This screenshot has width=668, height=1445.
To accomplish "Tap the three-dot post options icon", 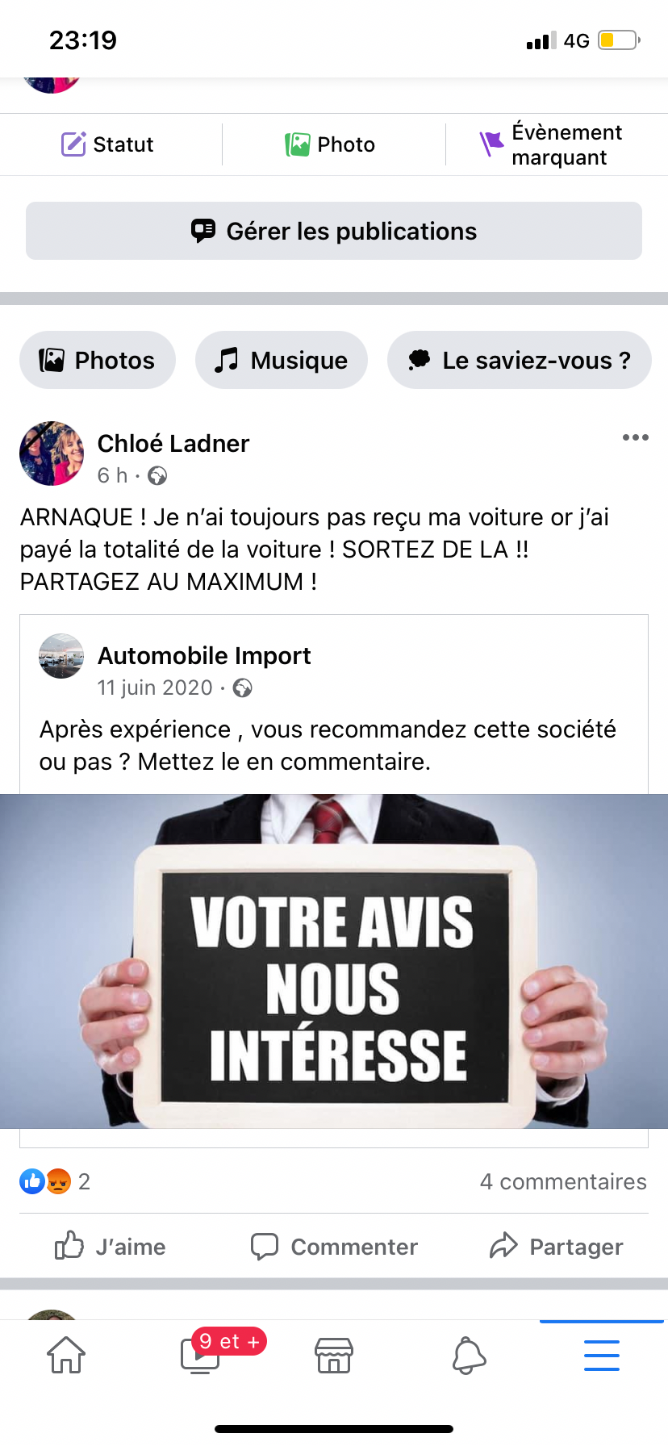I will tap(635, 438).
